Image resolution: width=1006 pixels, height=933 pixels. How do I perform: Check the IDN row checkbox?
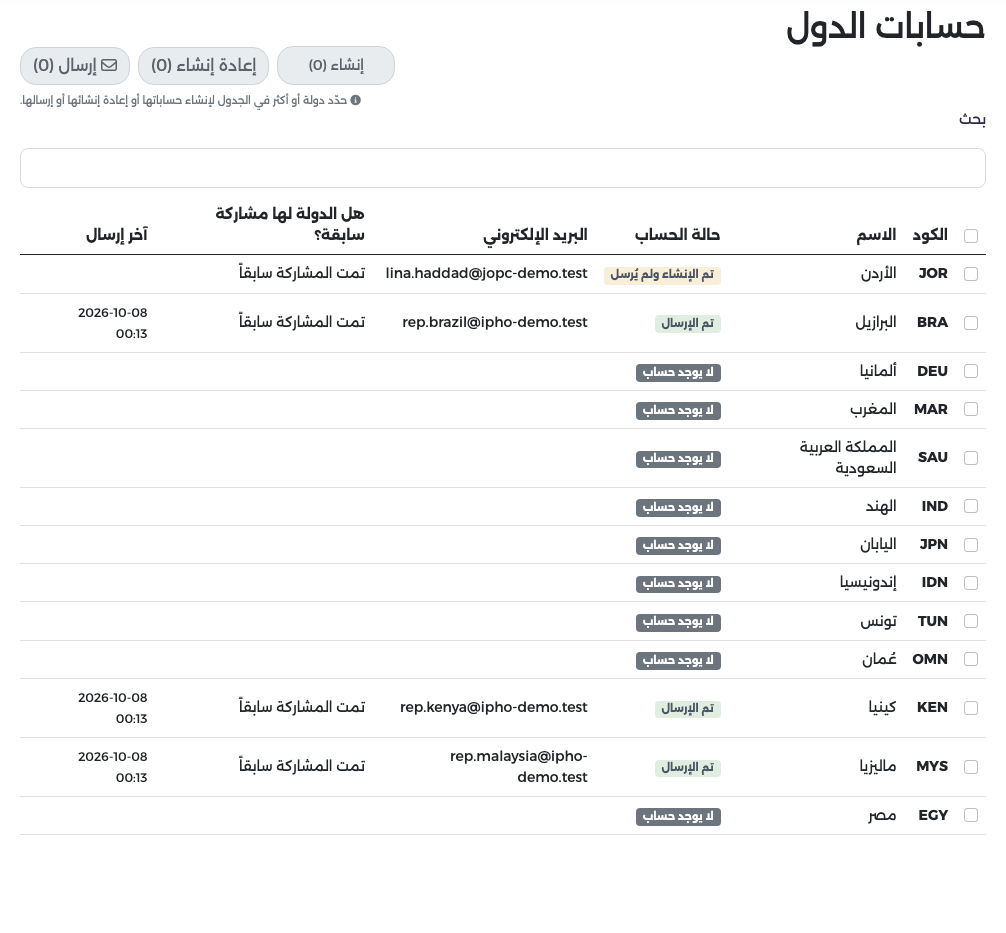[971, 583]
